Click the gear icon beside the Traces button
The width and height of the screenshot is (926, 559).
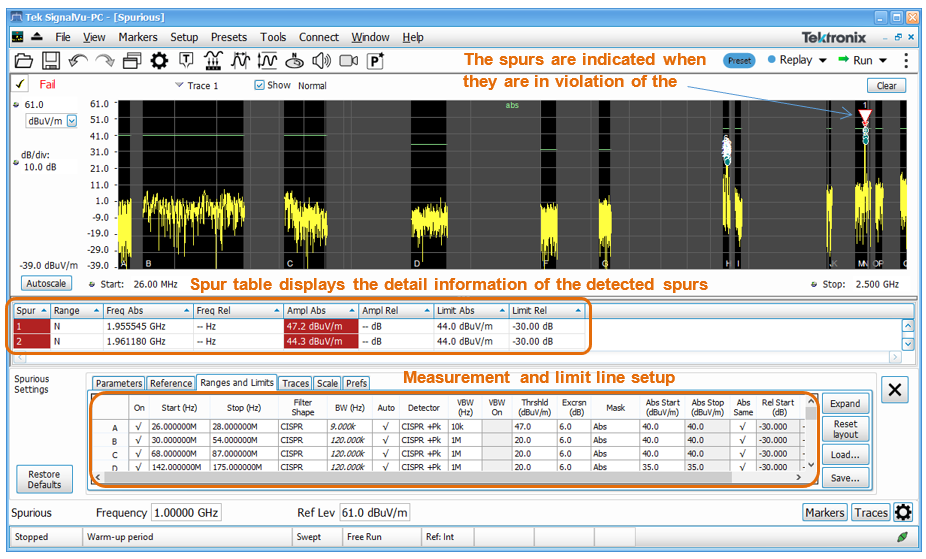tap(903, 513)
